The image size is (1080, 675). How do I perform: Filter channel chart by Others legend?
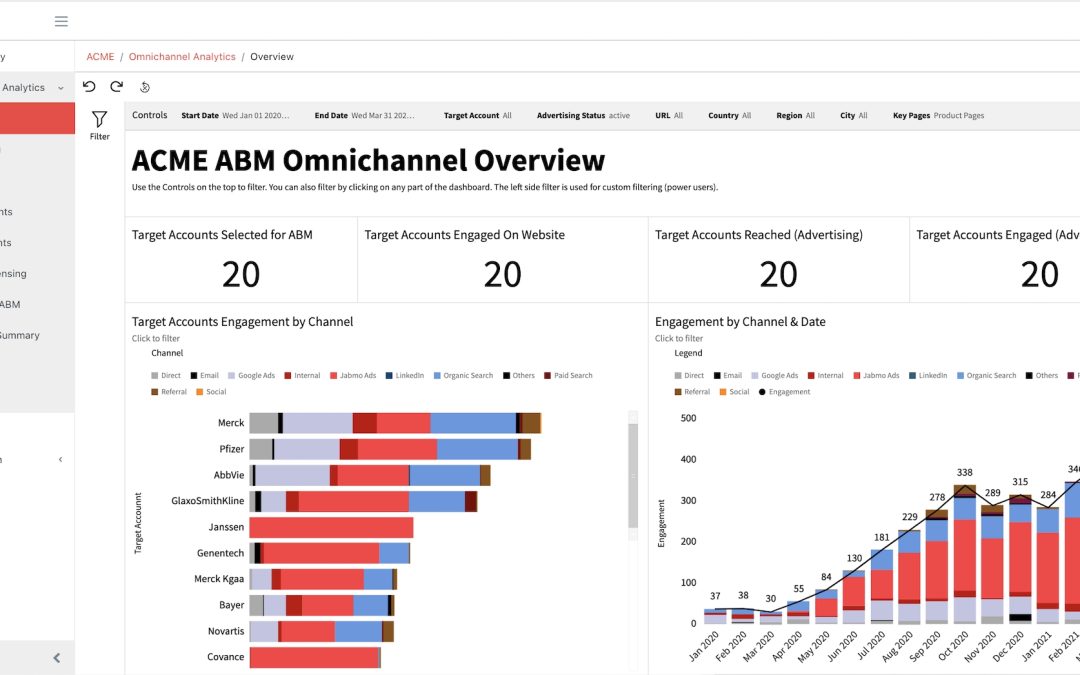(x=519, y=375)
